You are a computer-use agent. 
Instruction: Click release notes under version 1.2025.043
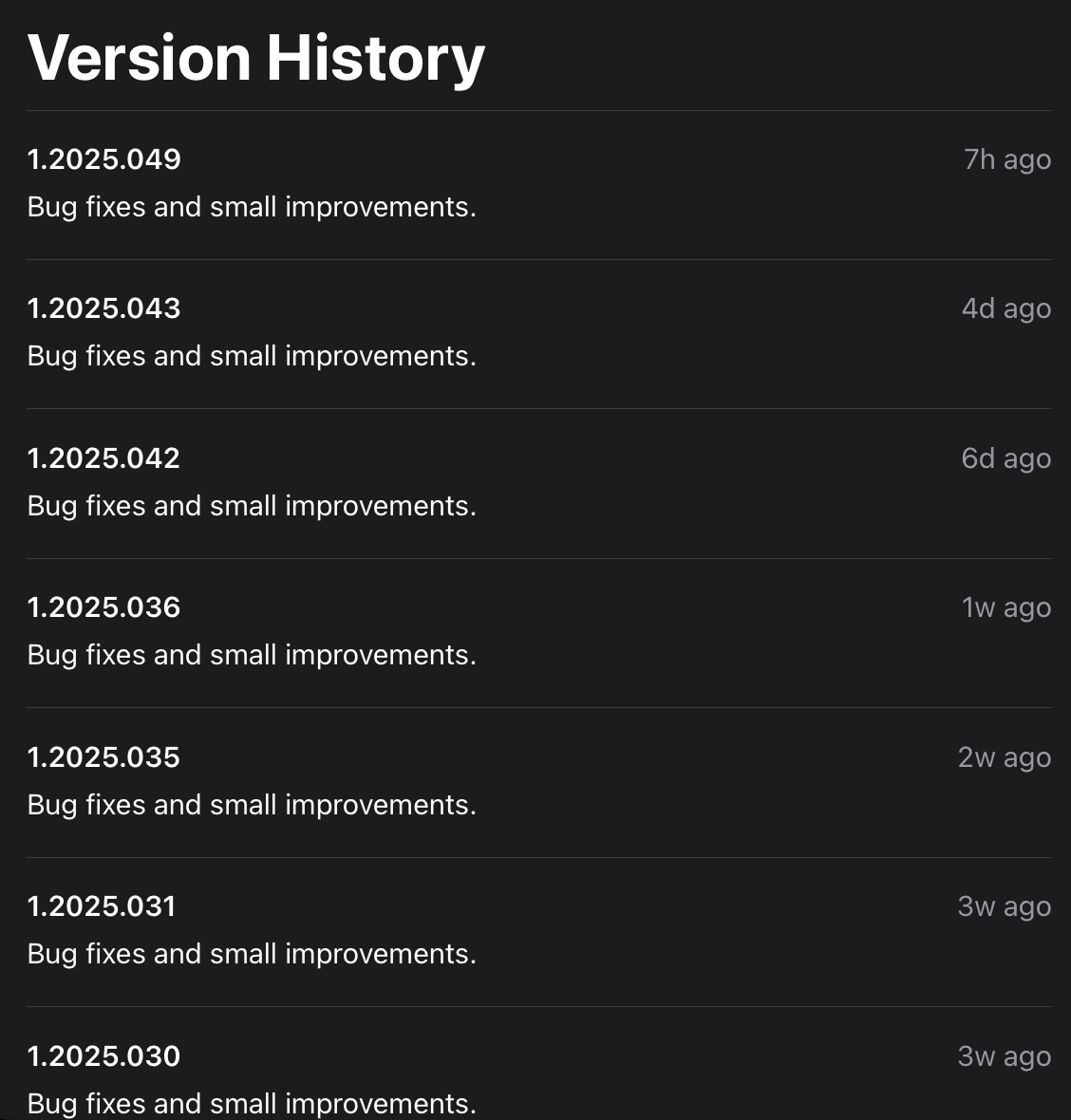point(252,356)
